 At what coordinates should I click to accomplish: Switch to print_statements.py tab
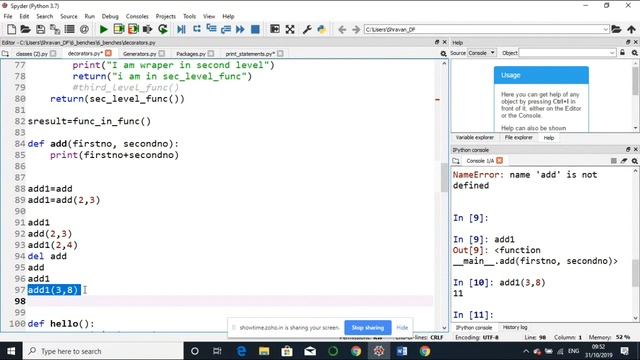(x=250, y=53)
